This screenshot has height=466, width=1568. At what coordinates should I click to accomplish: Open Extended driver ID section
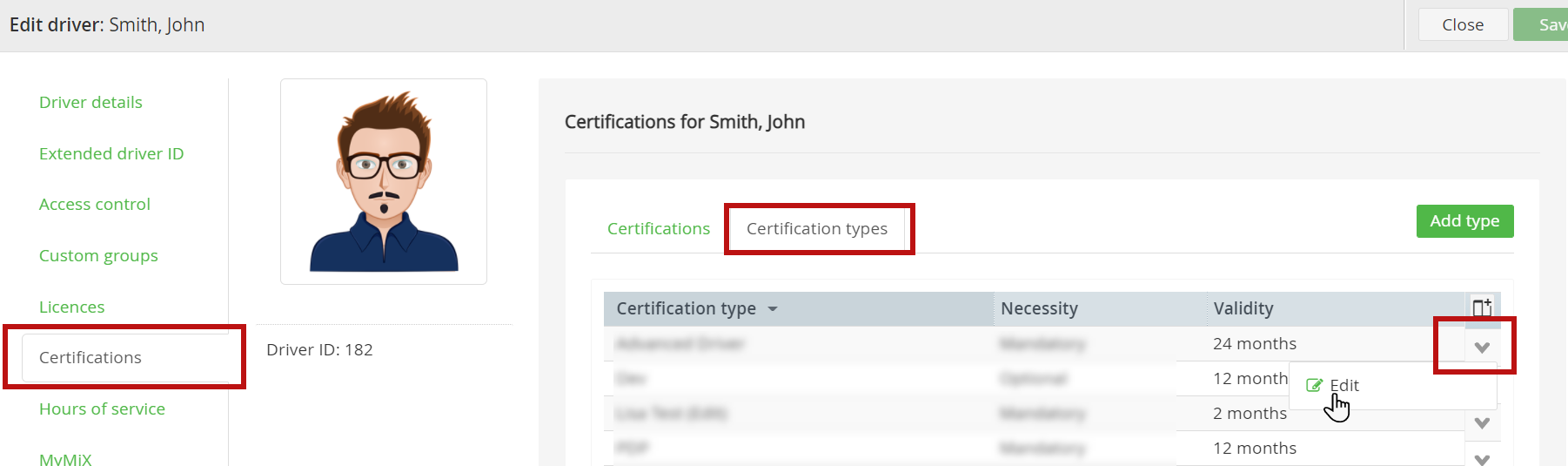(x=111, y=153)
